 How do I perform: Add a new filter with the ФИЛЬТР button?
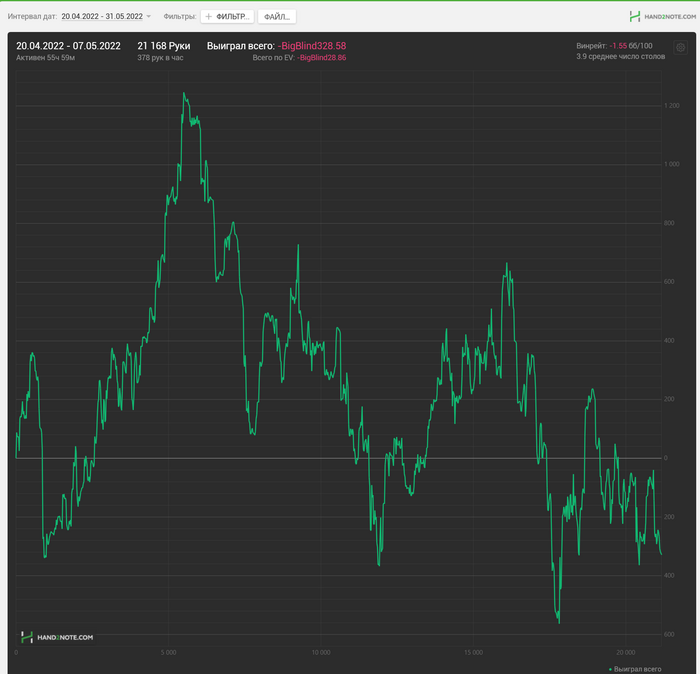[228, 17]
